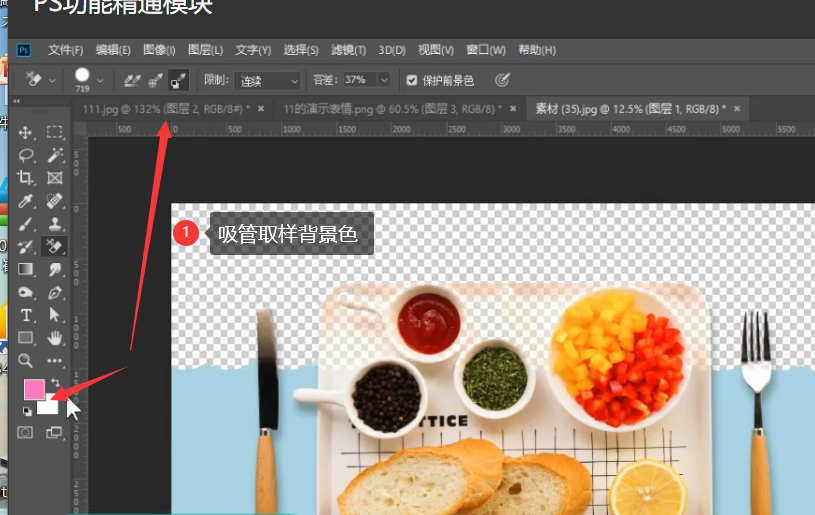
Task: Open the Tolerance slider dropdown arrow
Action: [x=384, y=80]
